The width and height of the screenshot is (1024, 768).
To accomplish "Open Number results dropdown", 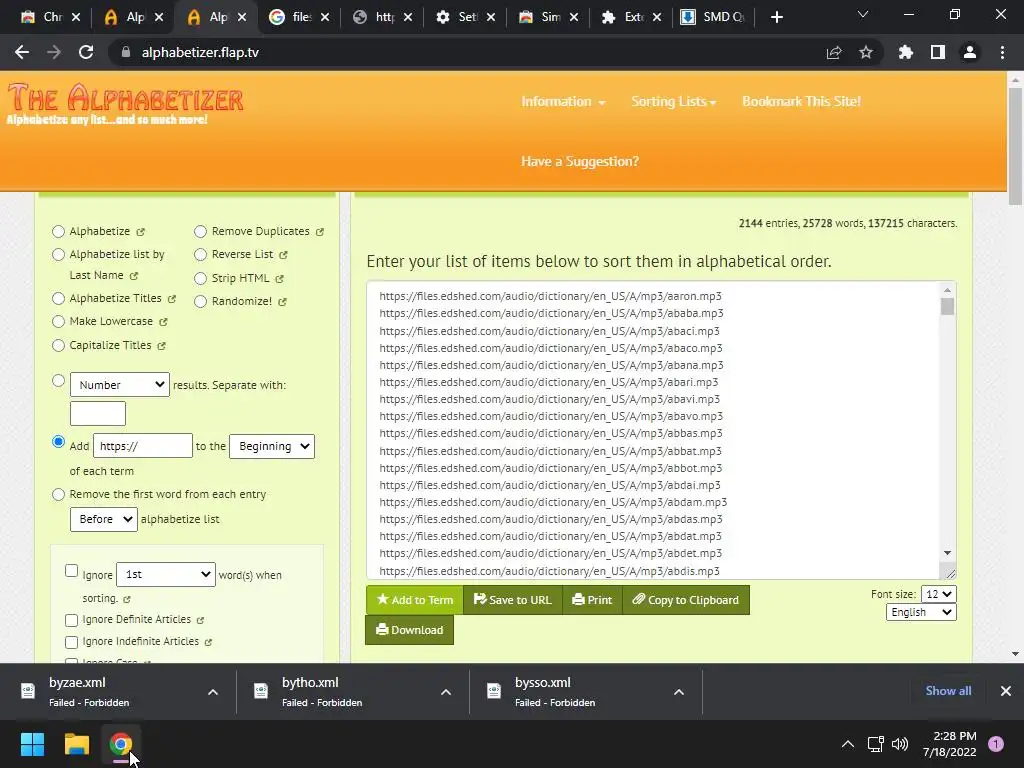I will tap(120, 385).
